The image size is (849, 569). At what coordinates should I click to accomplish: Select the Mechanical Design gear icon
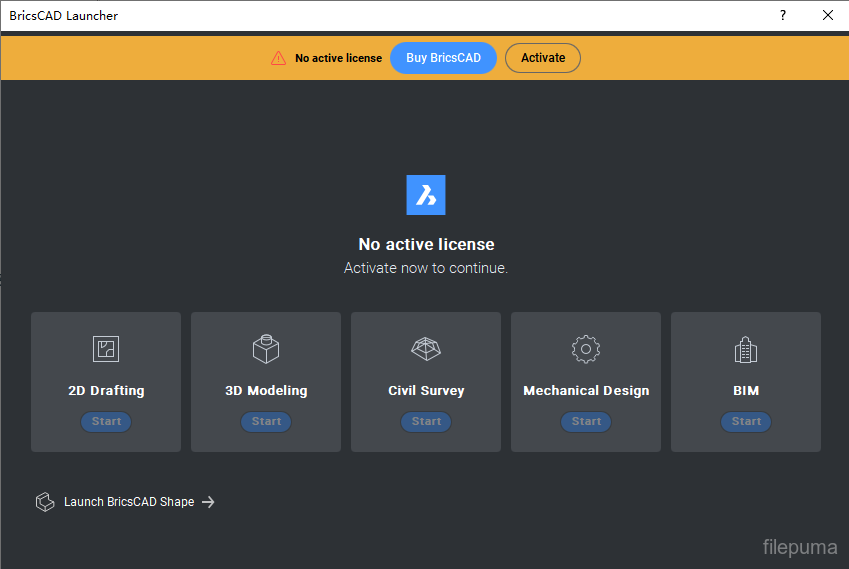pos(586,349)
